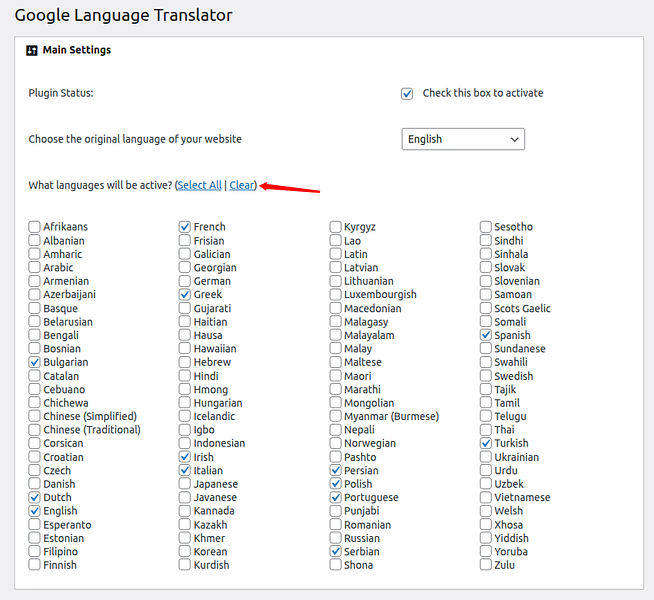Click the Malayalam language label

pyautogui.click(x=369, y=335)
